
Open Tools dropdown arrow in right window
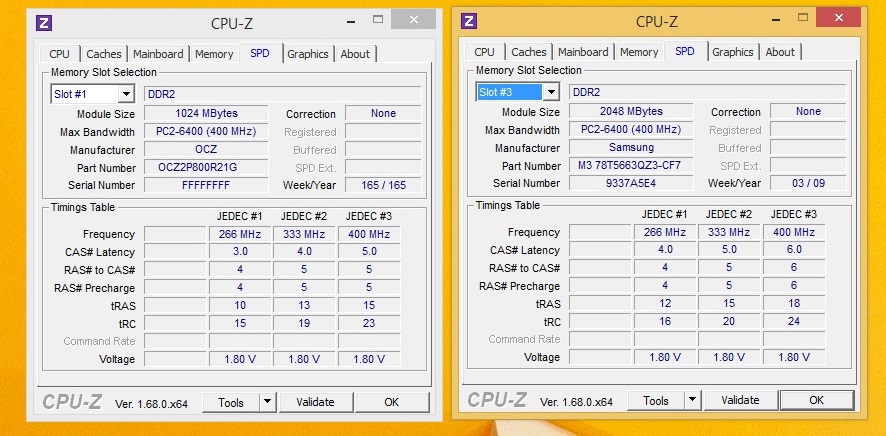tap(692, 400)
